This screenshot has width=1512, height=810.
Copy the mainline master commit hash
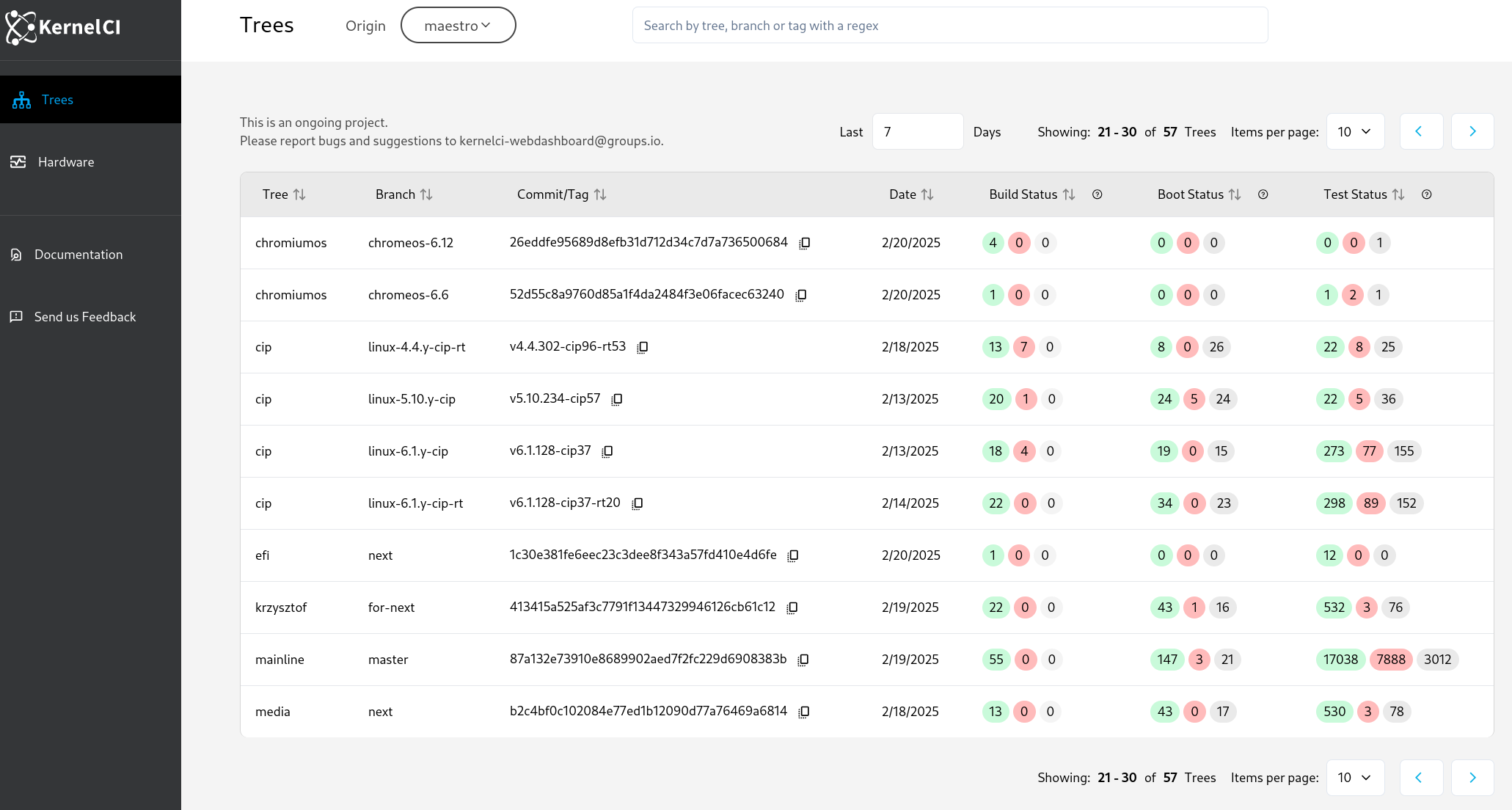[804, 660]
